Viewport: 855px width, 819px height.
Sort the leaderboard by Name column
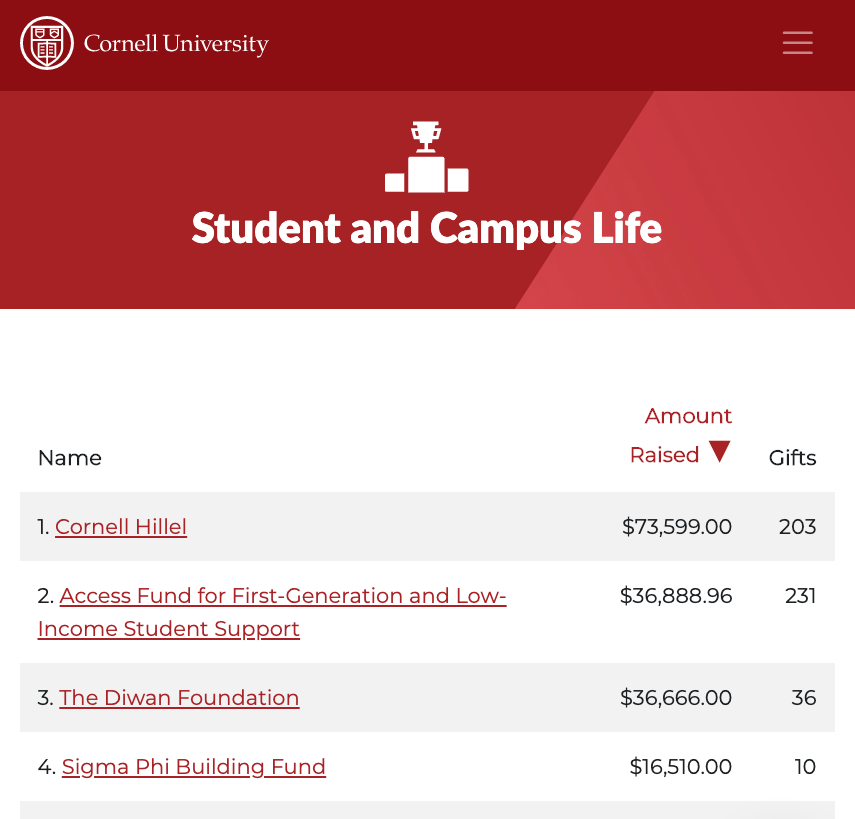(70, 458)
